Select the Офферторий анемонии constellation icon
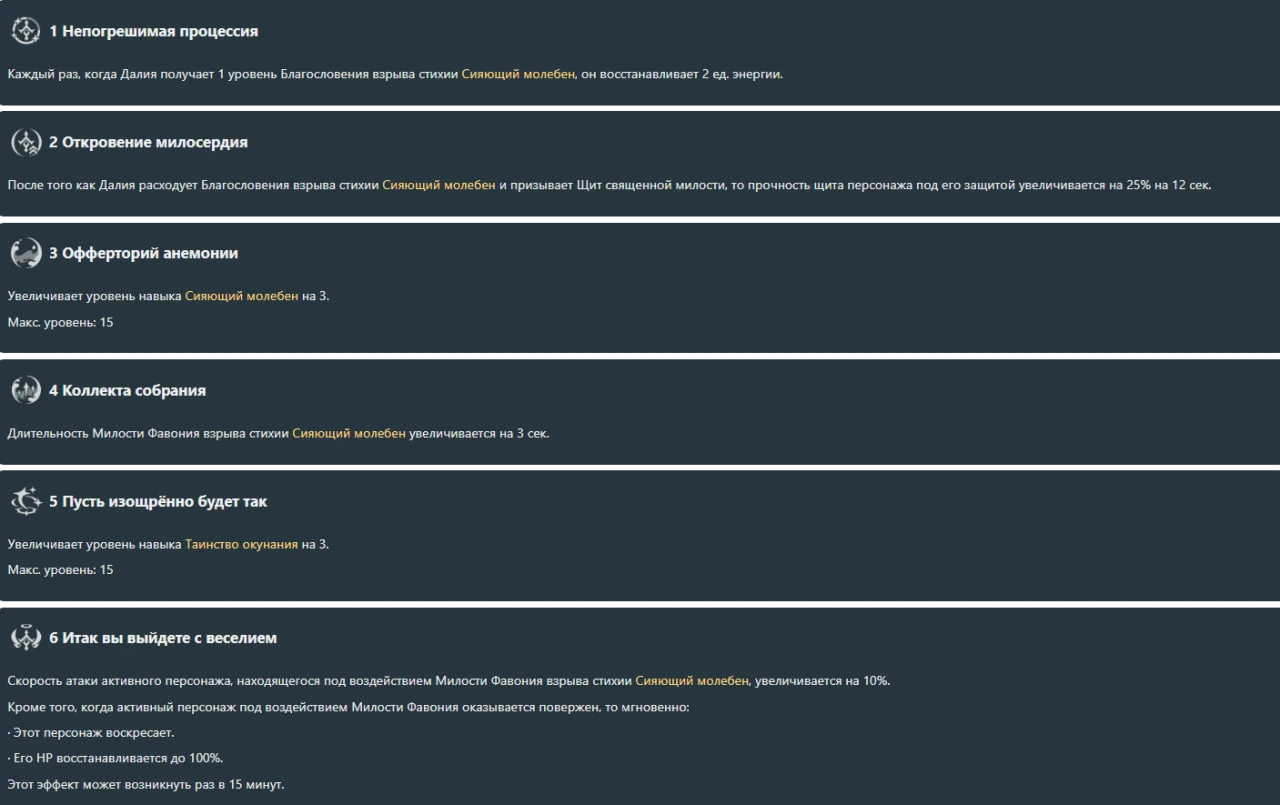This screenshot has height=805, width=1280. tap(26, 253)
